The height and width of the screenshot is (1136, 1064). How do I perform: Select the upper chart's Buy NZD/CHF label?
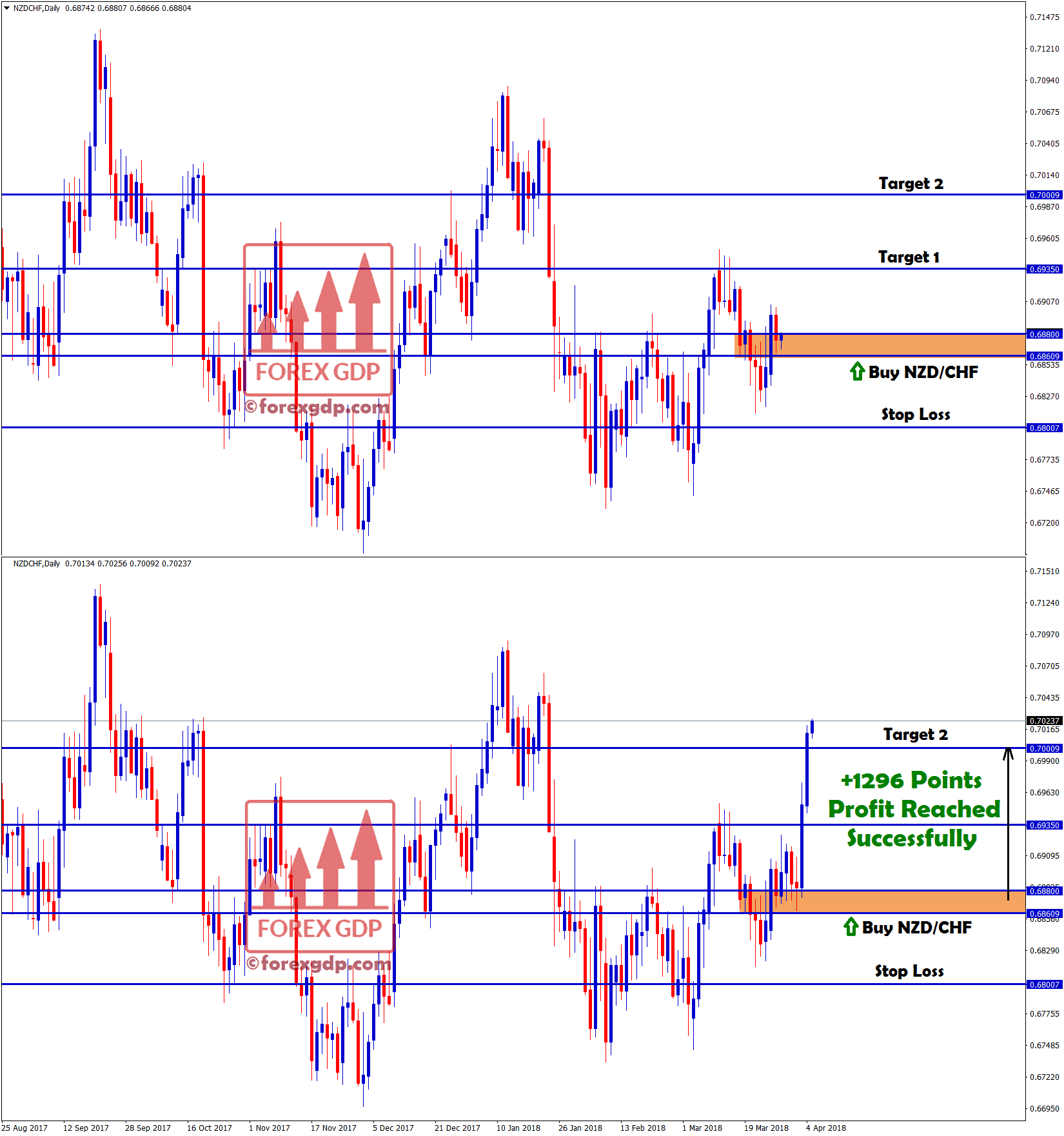pyautogui.click(x=923, y=372)
